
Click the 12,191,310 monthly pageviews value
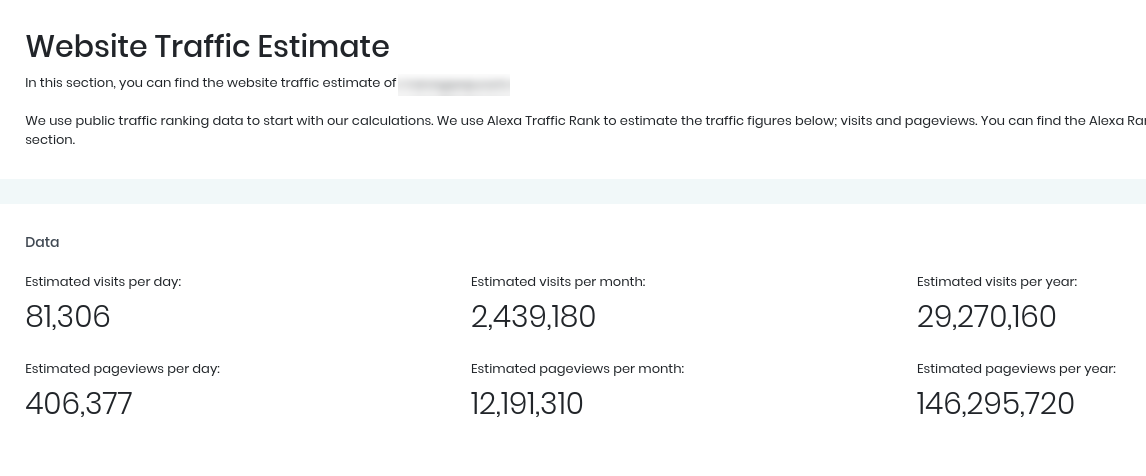click(527, 404)
